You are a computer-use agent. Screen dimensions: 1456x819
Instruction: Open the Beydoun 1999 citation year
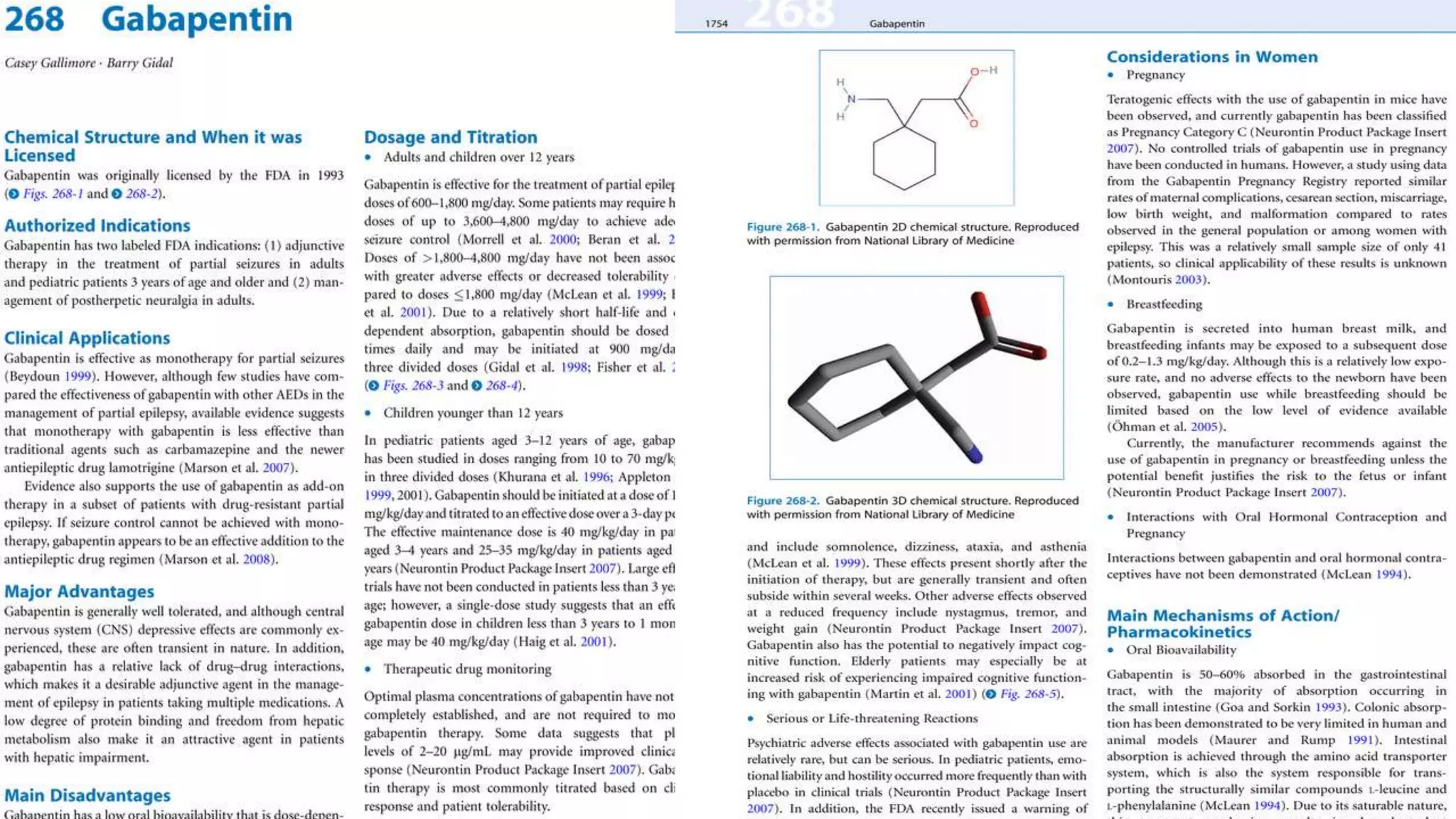(x=78, y=377)
